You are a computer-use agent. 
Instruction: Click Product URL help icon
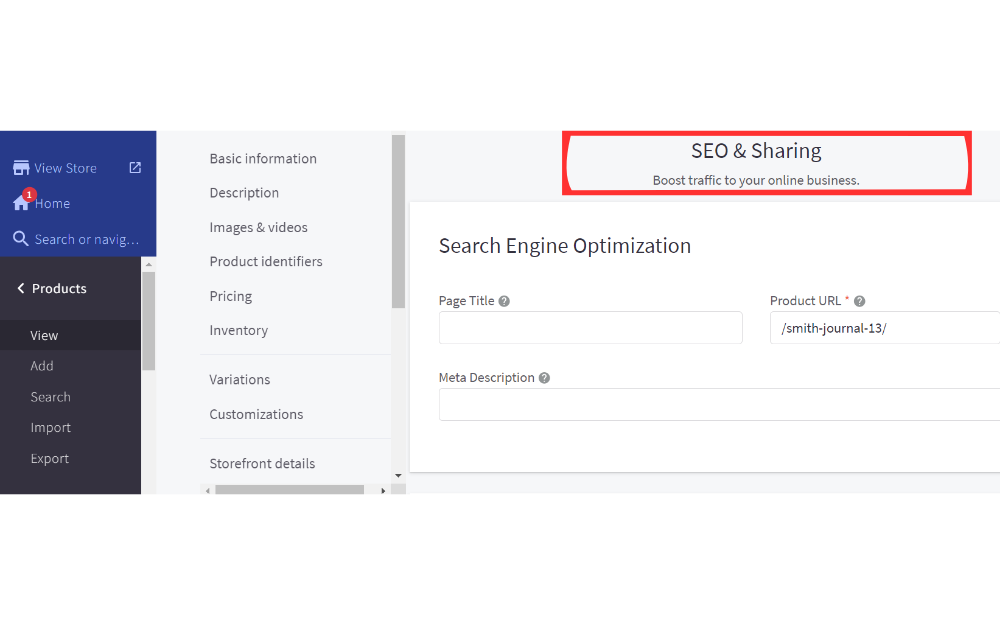(x=859, y=301)
